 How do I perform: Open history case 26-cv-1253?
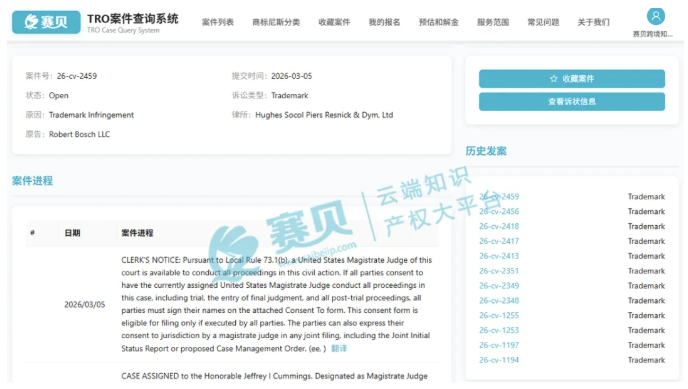tap(499, 330)
